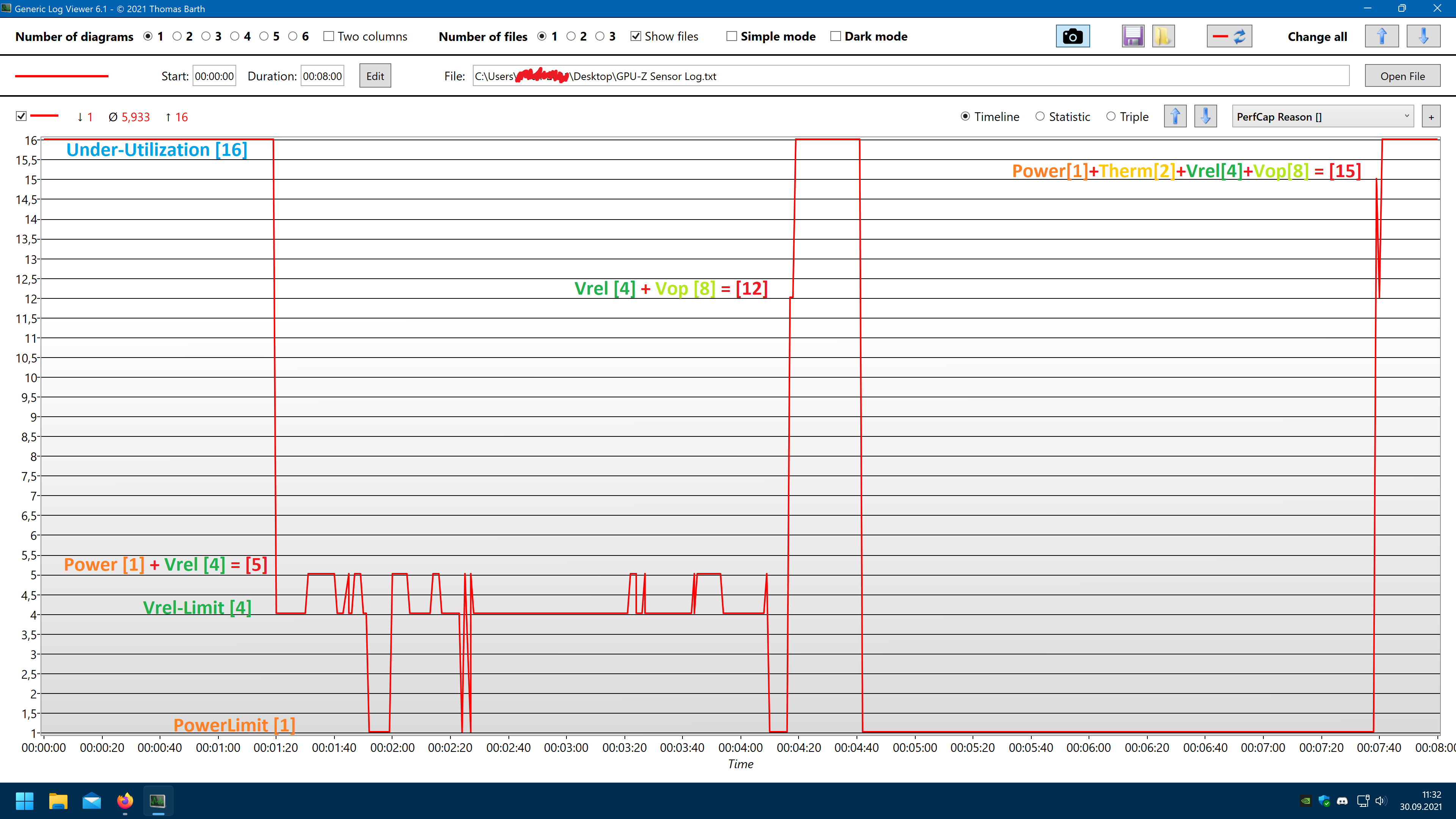Click the Time axis label
Image resolution: width=1456 pixels, height=819 pixels.
(741, 764)
